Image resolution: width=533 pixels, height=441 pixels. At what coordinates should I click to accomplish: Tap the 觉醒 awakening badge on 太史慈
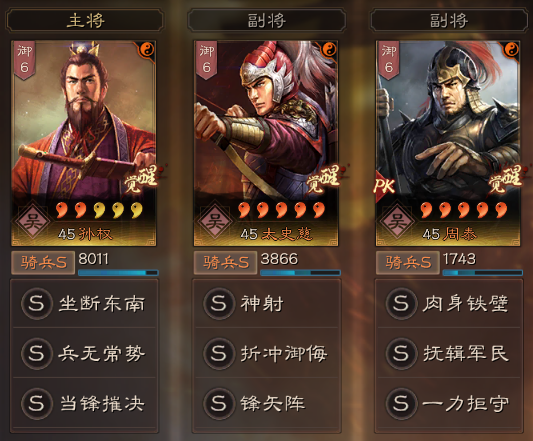click(x=323, y=179)
